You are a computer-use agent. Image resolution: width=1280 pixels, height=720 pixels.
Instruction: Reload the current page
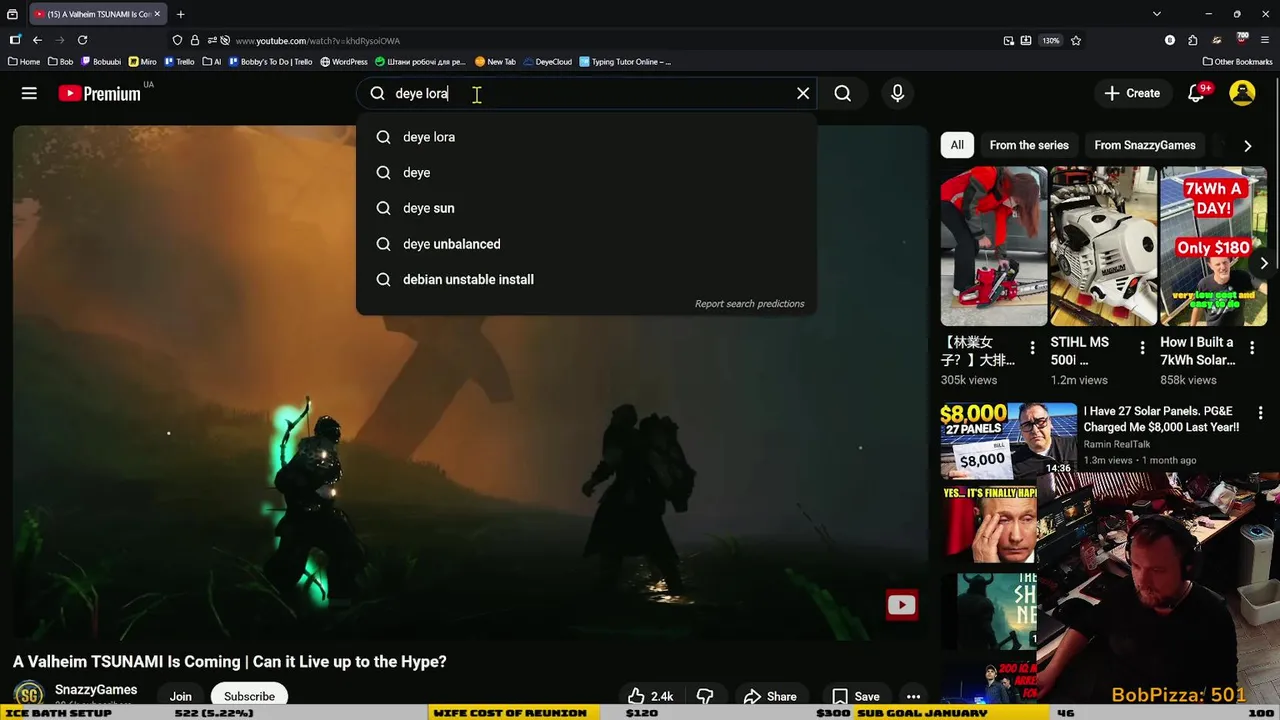click(82, 40)
